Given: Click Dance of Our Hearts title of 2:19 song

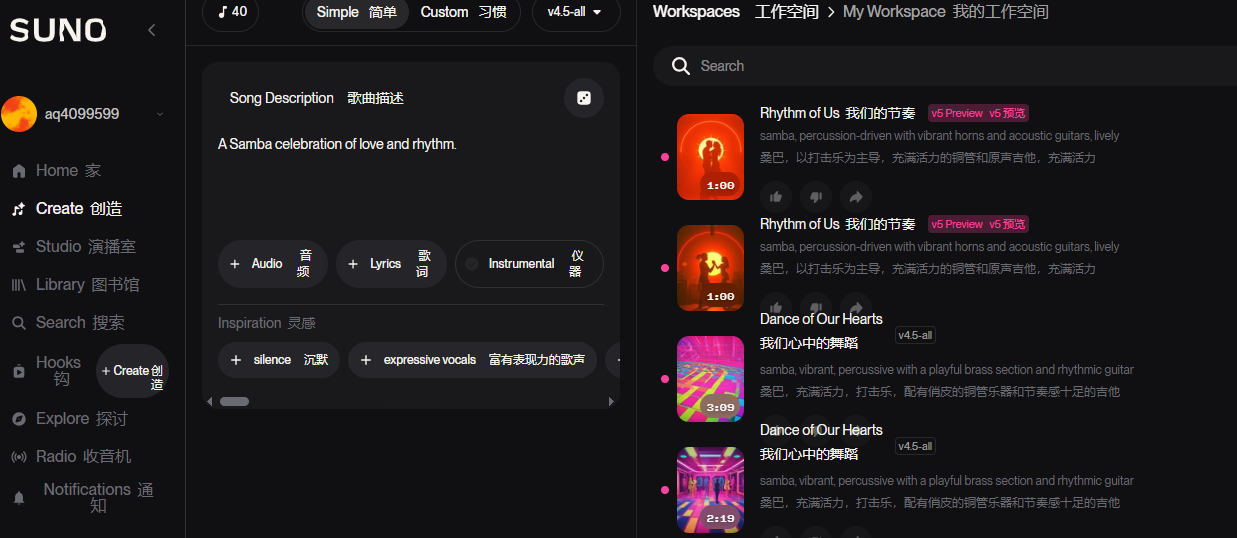Looking at the screenshot, I should 821,442.
